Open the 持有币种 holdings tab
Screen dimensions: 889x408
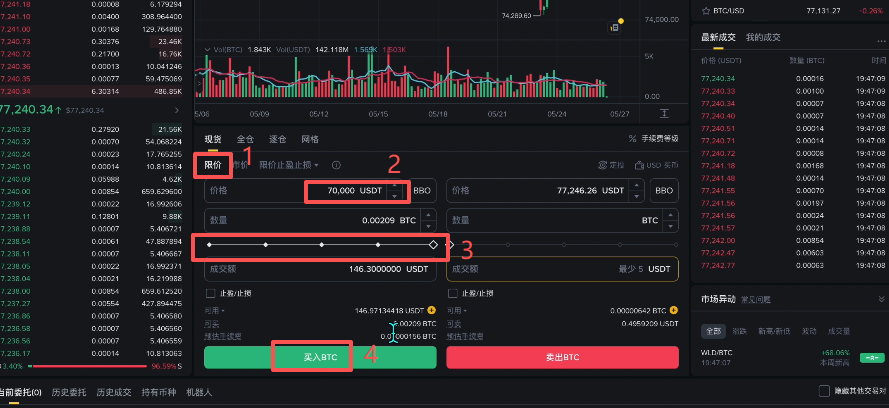(x=159, y=392)
